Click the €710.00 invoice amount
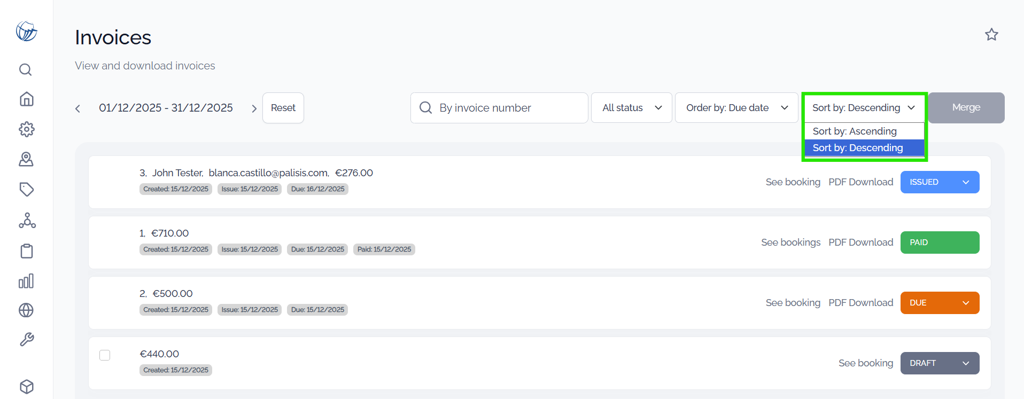This screenshot has height=399, width=1024. 170,233
